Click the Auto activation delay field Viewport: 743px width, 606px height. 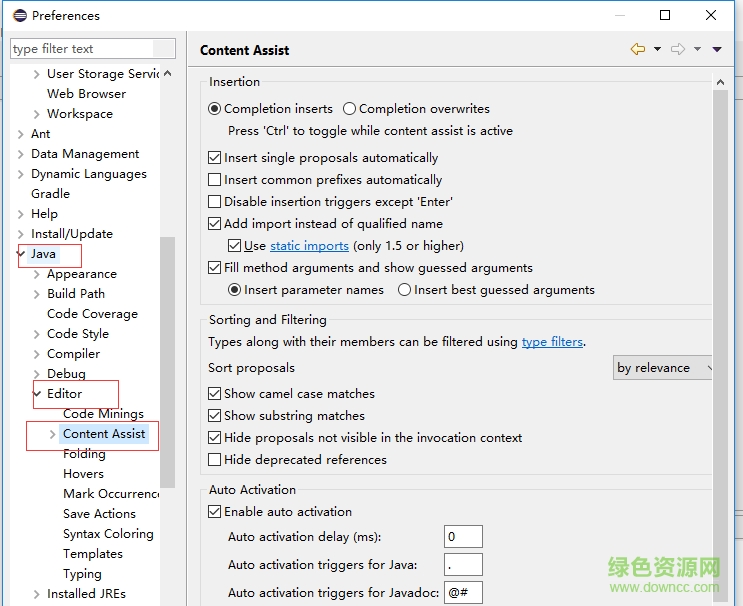[463, 537]
